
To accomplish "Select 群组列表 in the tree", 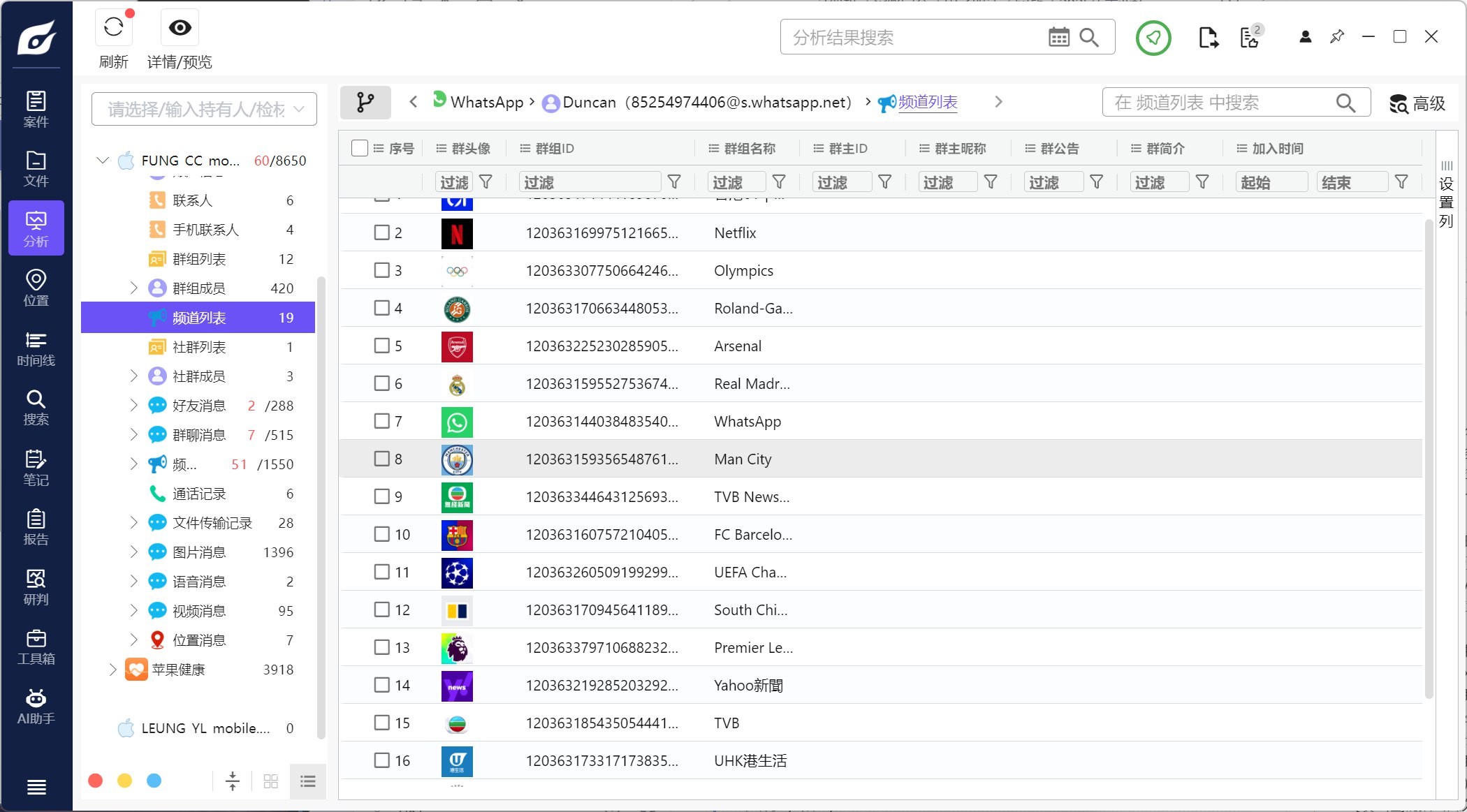I will pyautogui.click(x=199, y=259).
